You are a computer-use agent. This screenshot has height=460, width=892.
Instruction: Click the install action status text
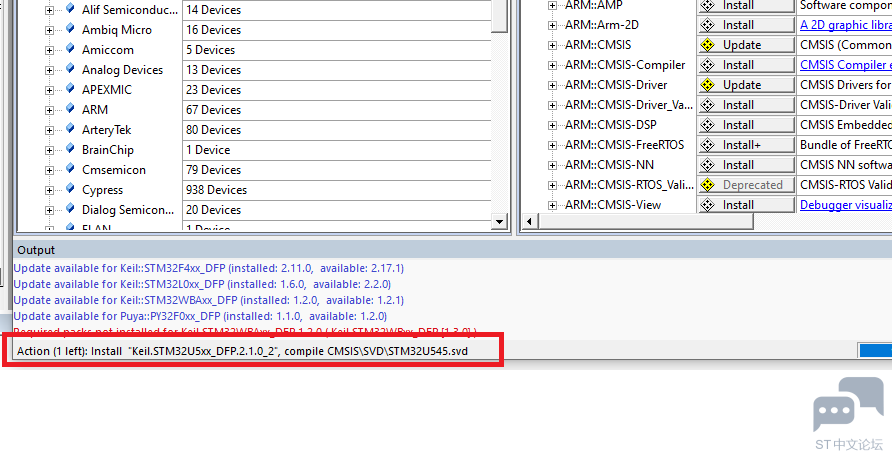[242, 351]
